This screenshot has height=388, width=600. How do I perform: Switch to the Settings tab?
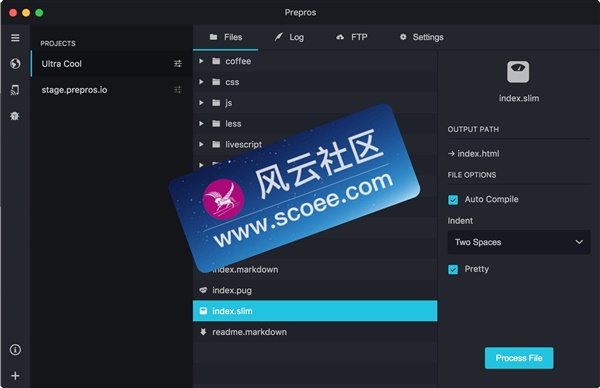[x=421, y=37]
